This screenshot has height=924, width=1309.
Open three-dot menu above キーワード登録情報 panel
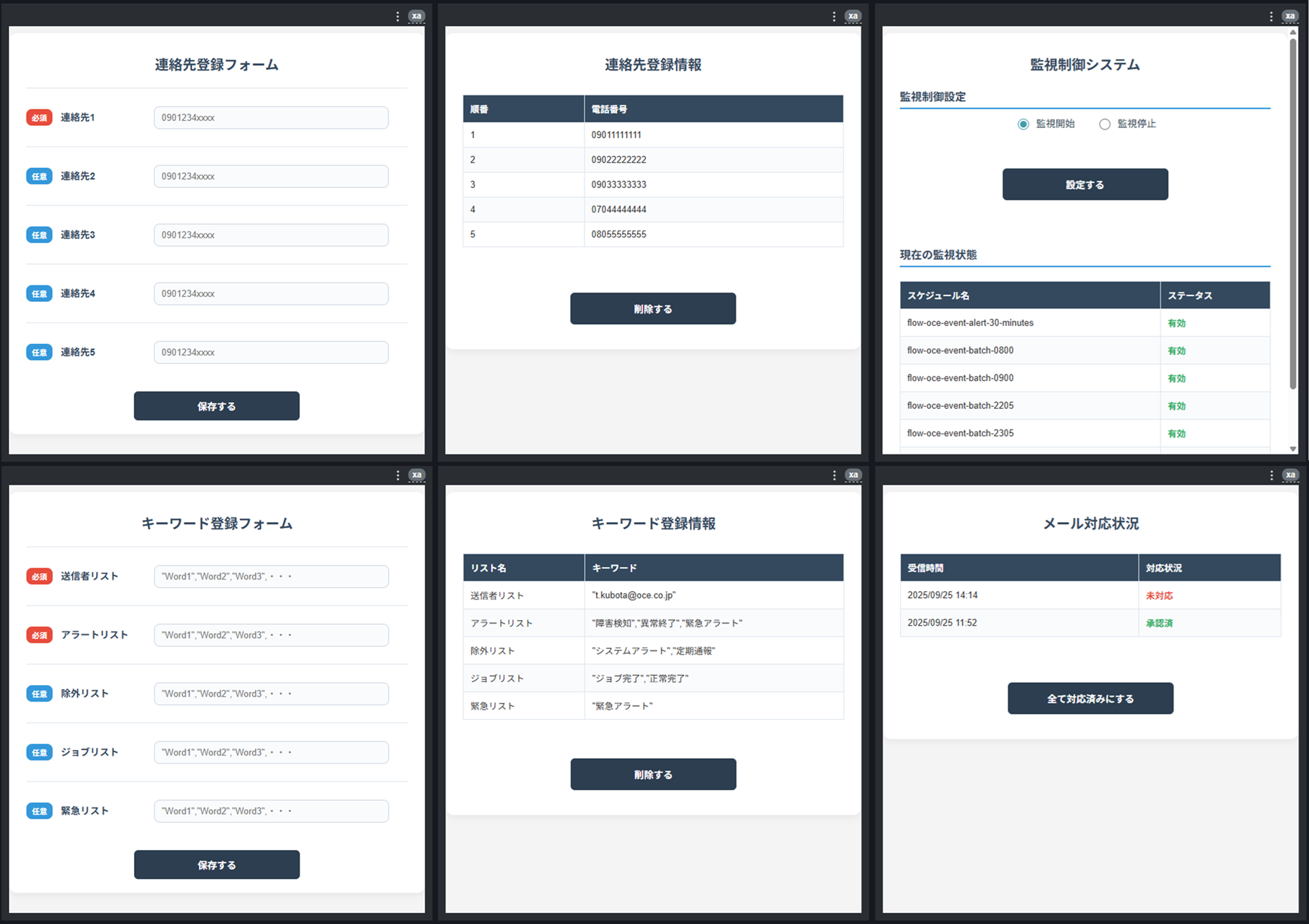coord(834,475)
